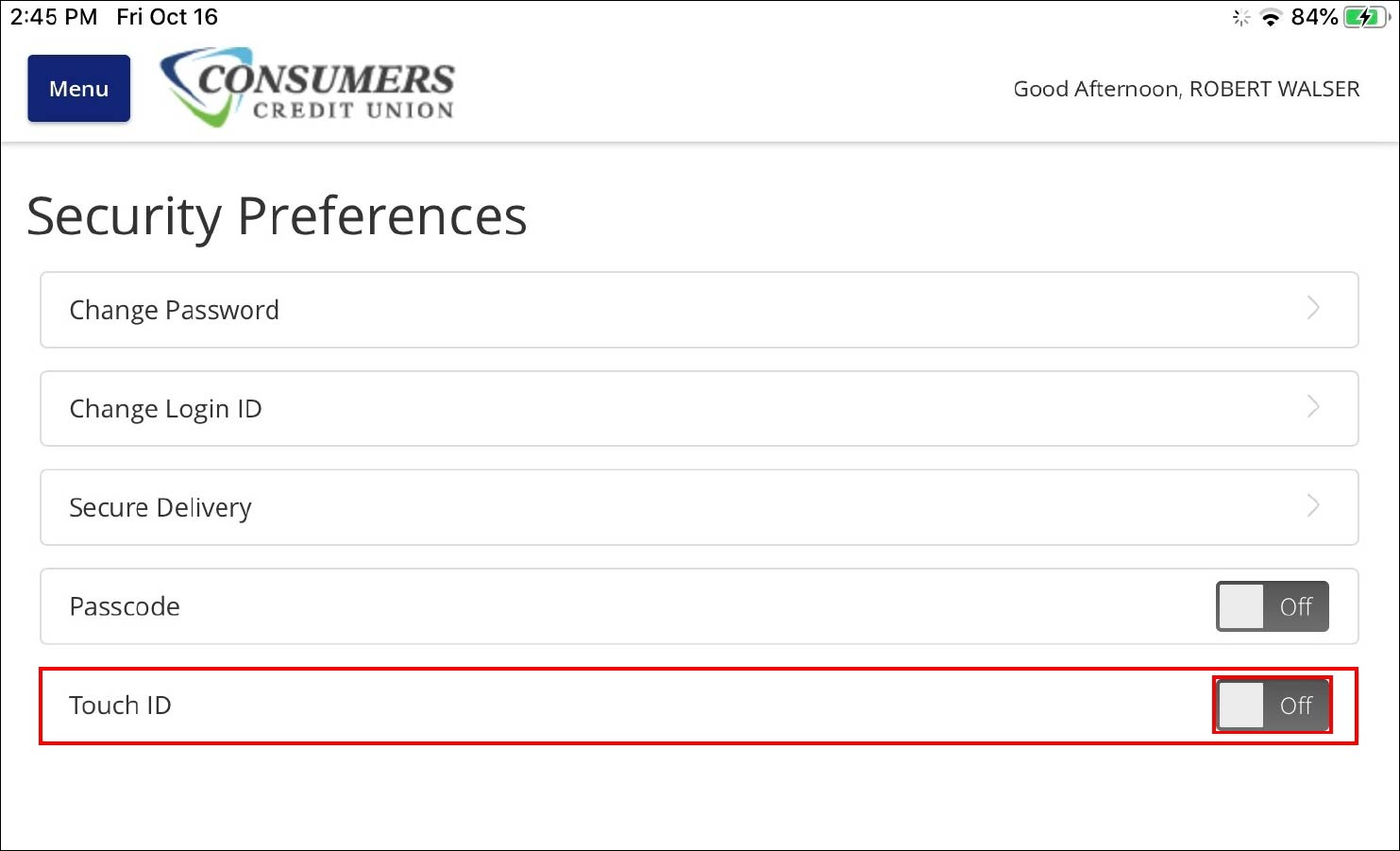Tap the Good Afternoon, ROBERT WALSER greeting
The height and width of the screenshot is (851, 1400).
click(x=1187, y=89)
